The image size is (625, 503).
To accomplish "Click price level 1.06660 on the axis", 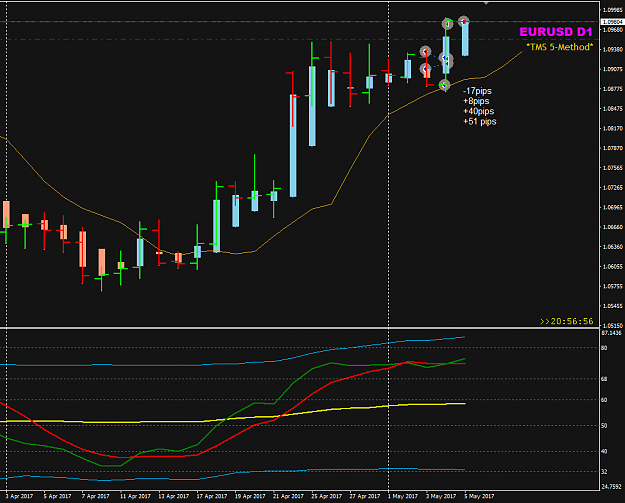I will (x=613, y=227).
